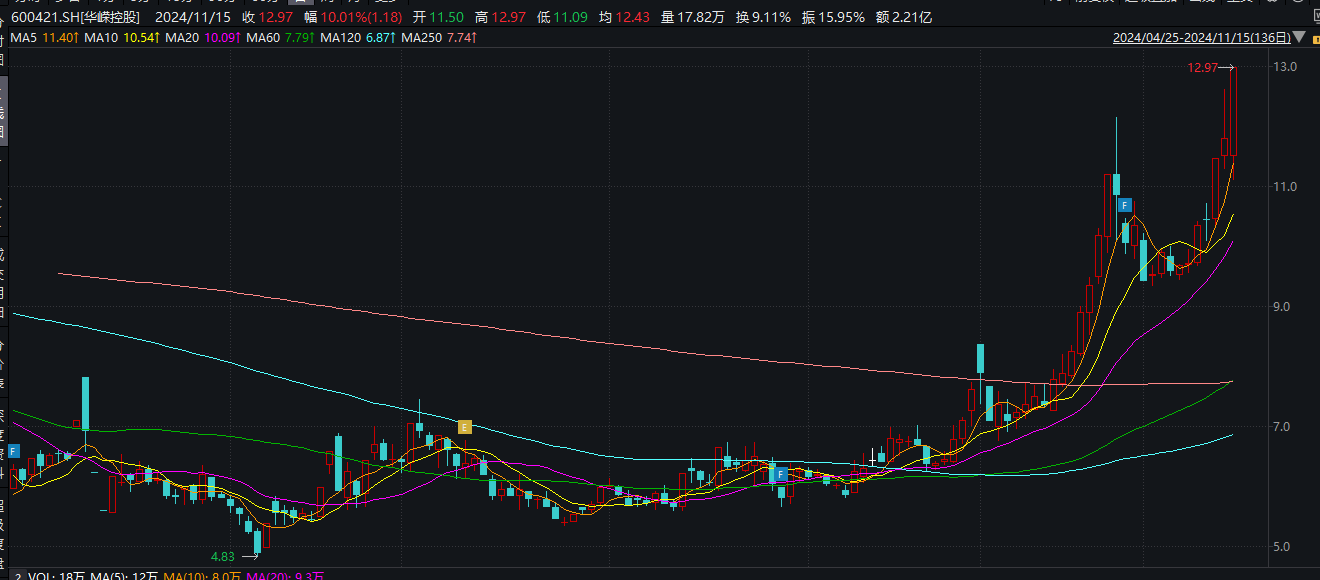1320x580 pixels.
Task: Click the latest limit-up red candlestick
Action: [1233, 110]
